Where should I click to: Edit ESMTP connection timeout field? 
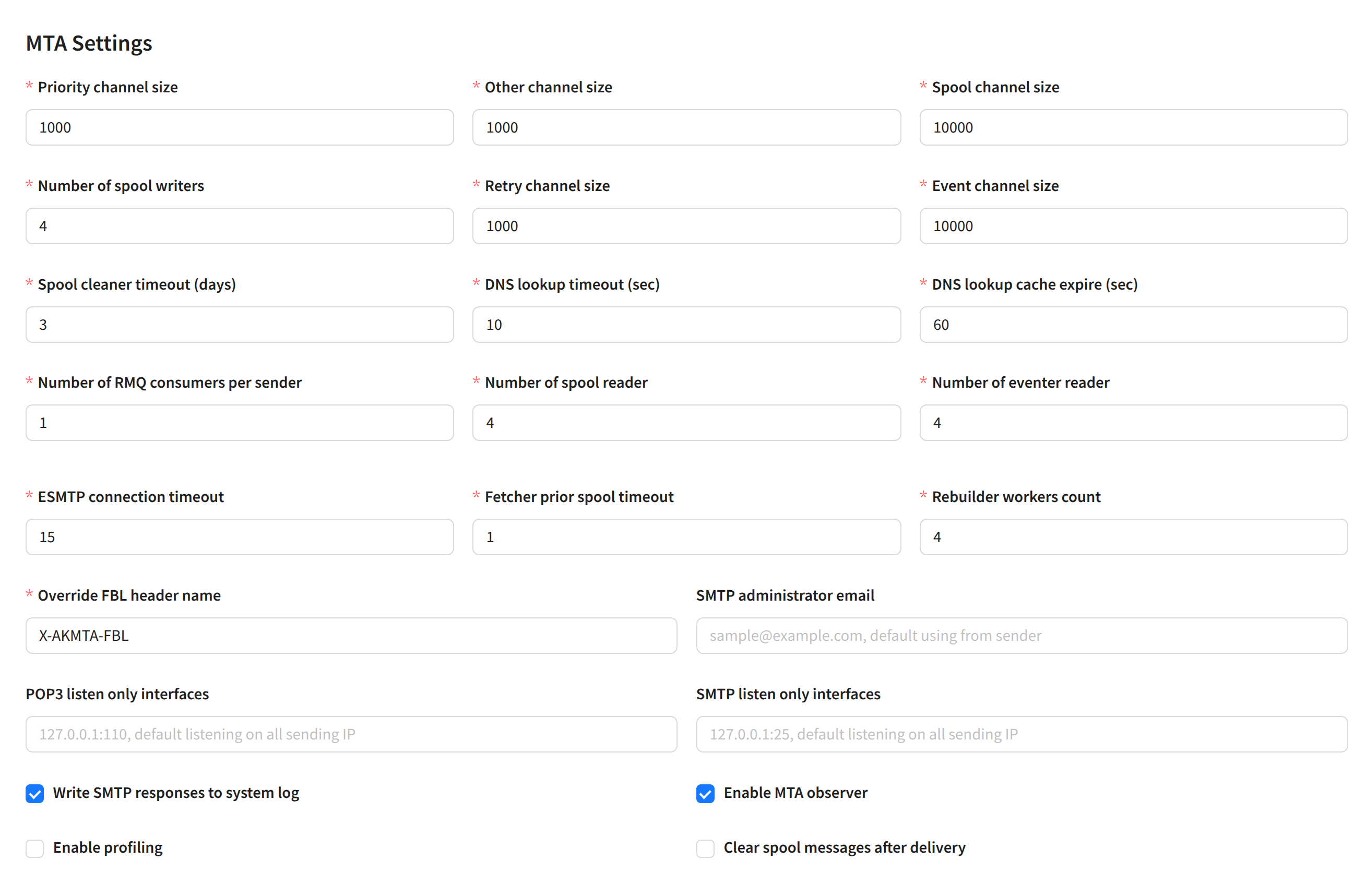point(240,537)
